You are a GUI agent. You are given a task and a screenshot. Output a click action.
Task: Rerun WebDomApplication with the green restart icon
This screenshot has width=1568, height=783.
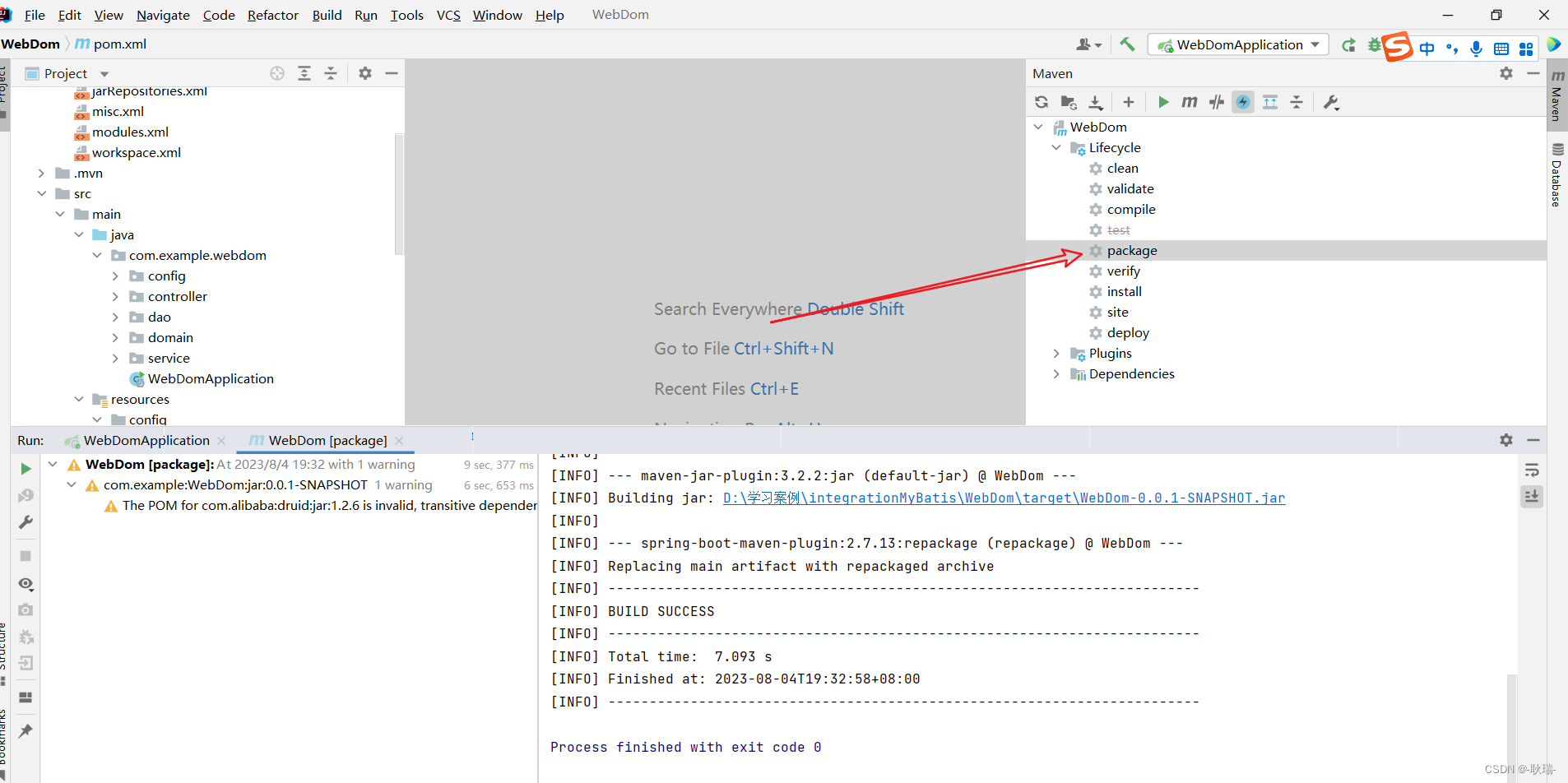pos(1348,45)
